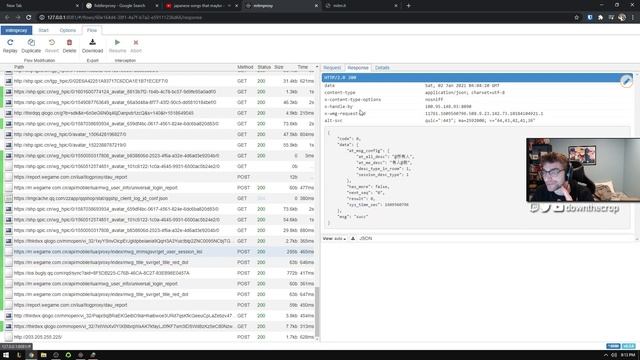Click image icon of avatar_1522388787219 row
640x360 pixels.
pos(9,145)
